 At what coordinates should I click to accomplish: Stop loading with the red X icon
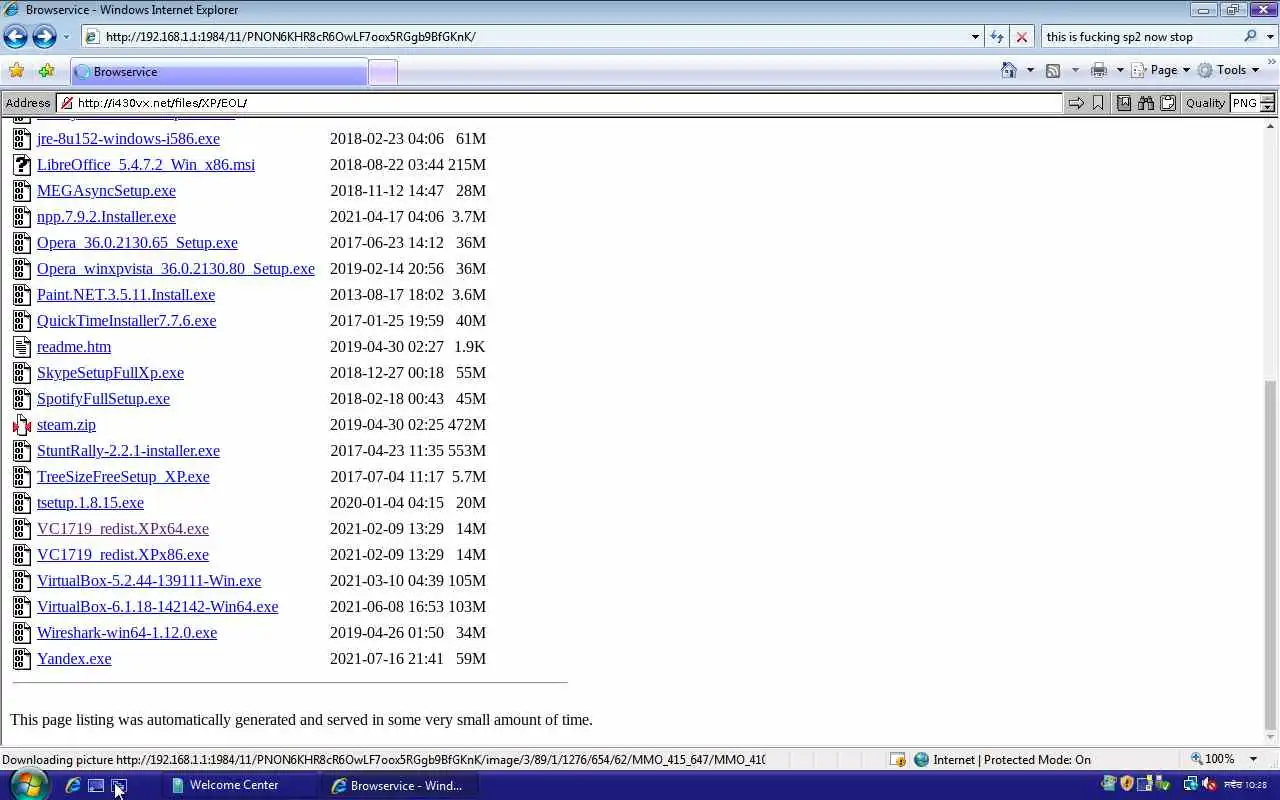click(1021, 37)
